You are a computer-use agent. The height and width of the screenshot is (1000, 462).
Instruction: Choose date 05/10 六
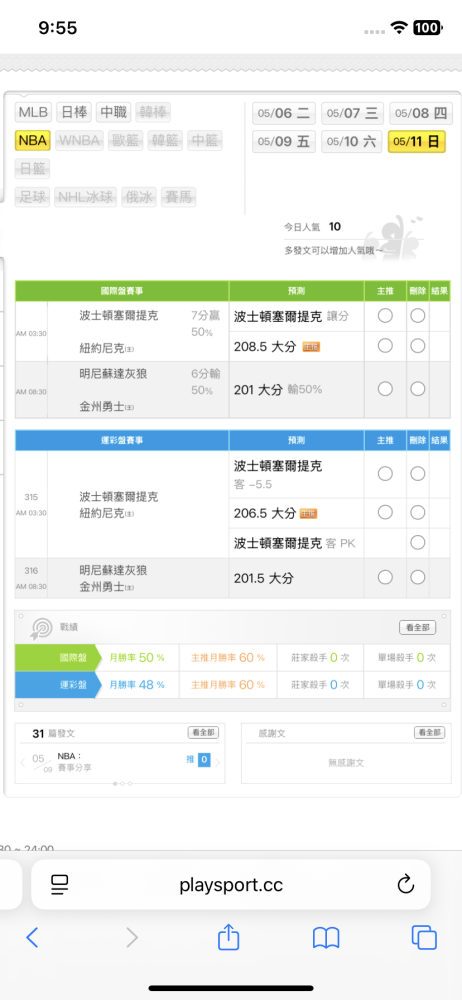[351, 142]
